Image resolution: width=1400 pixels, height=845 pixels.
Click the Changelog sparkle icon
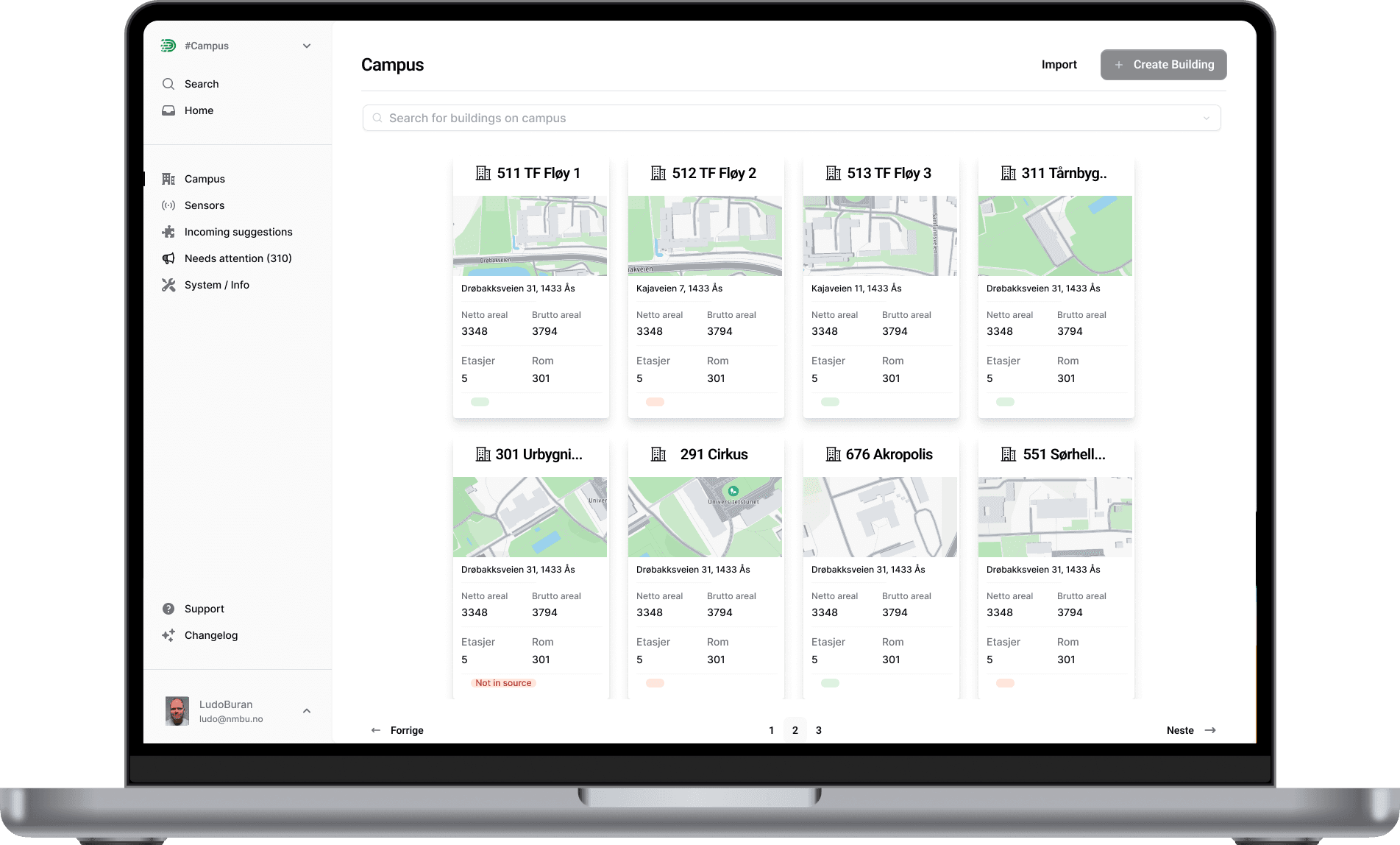pyautogui.click(x=168, y=635)
